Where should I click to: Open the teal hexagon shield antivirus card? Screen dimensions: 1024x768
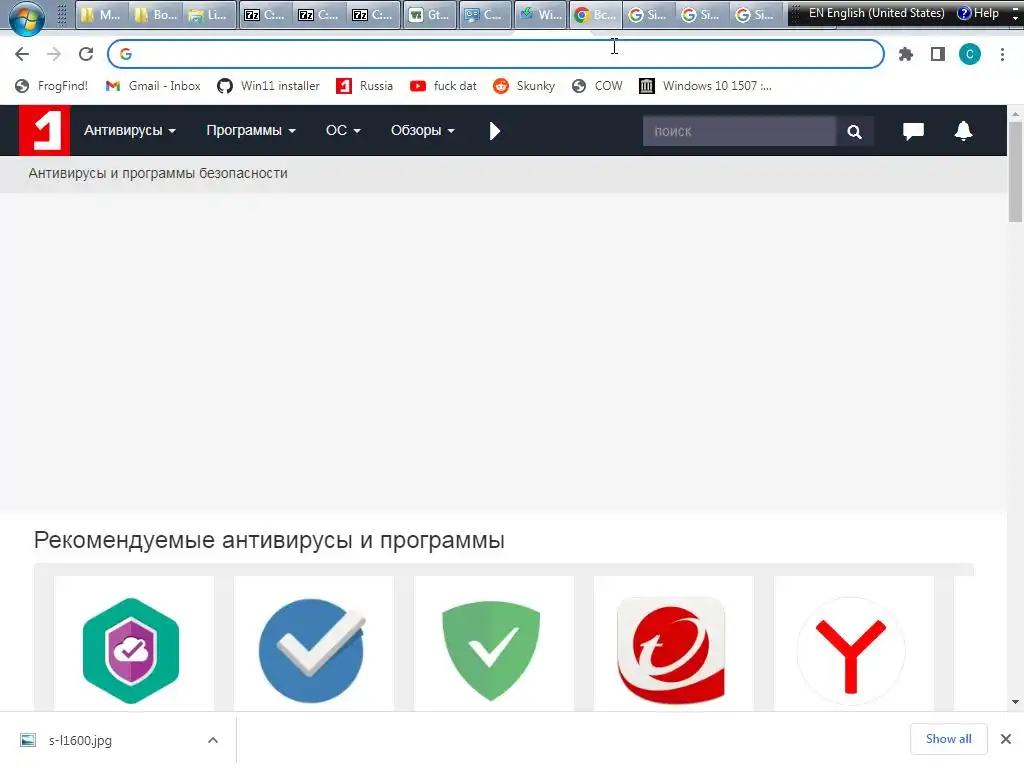pyautogui.click(x=134, y=643)
